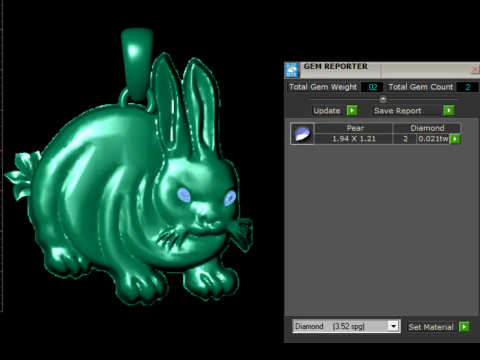Screen dimensions: 480x360
Task: Click the collapse handle below gem totals
Action: click(x=383, y=99)
